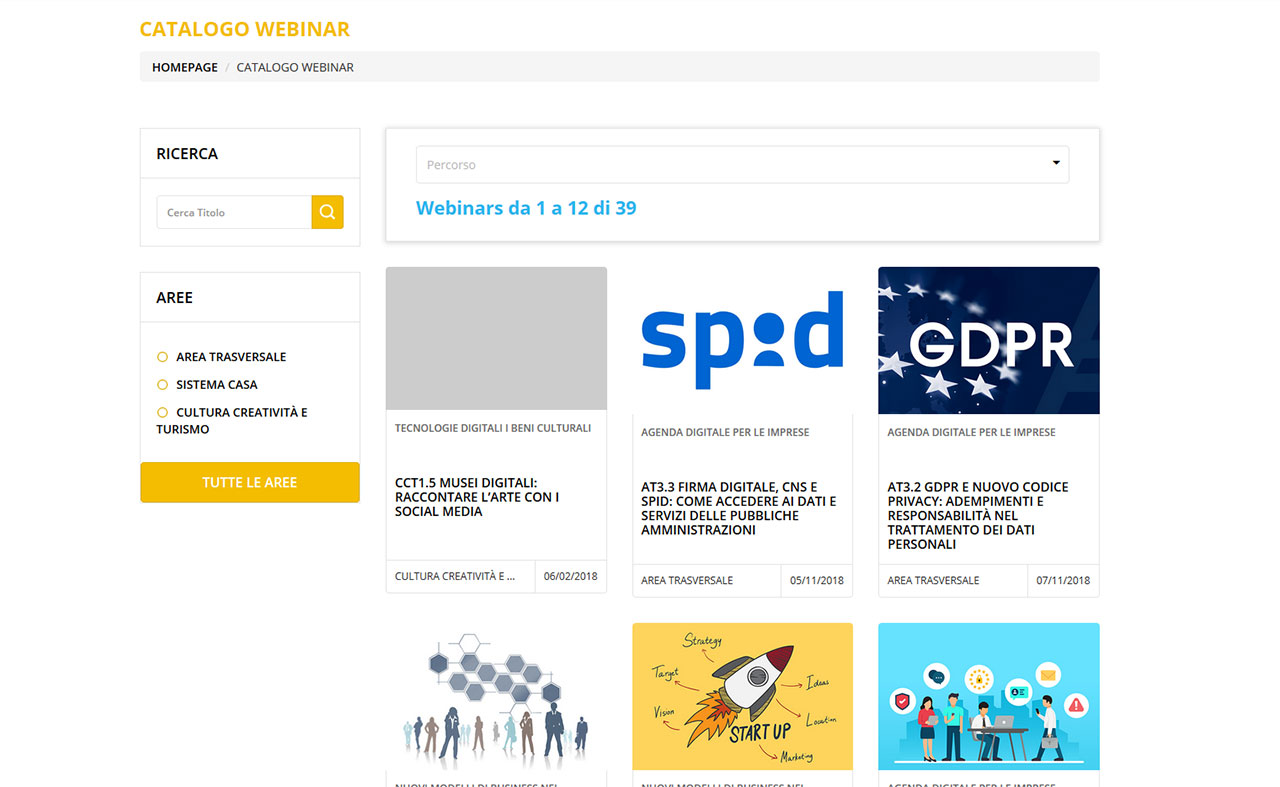Go to Homepage breadcrumb link
The width and height of the screenshot is (1280, 787).
pyautogui.click(x=184, y=68)
